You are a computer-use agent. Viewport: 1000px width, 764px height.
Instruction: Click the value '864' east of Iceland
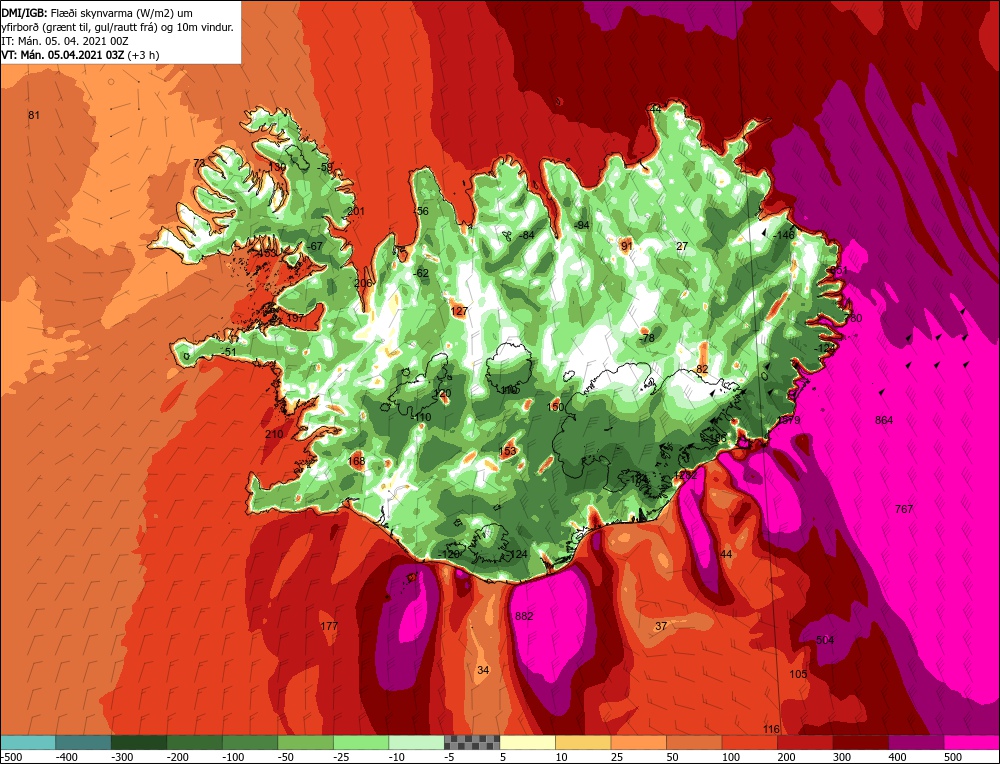pyautogui.click(x=884, y=420)
